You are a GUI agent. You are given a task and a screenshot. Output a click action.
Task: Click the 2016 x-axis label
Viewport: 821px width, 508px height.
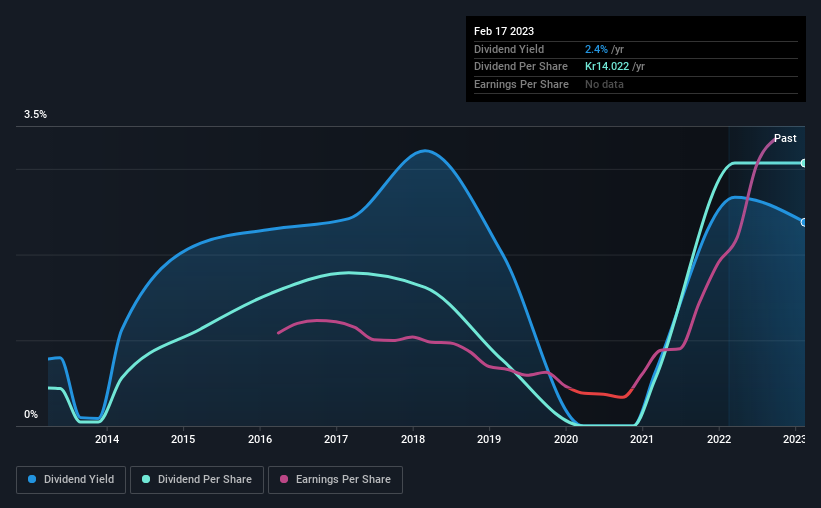pos(260,439)
